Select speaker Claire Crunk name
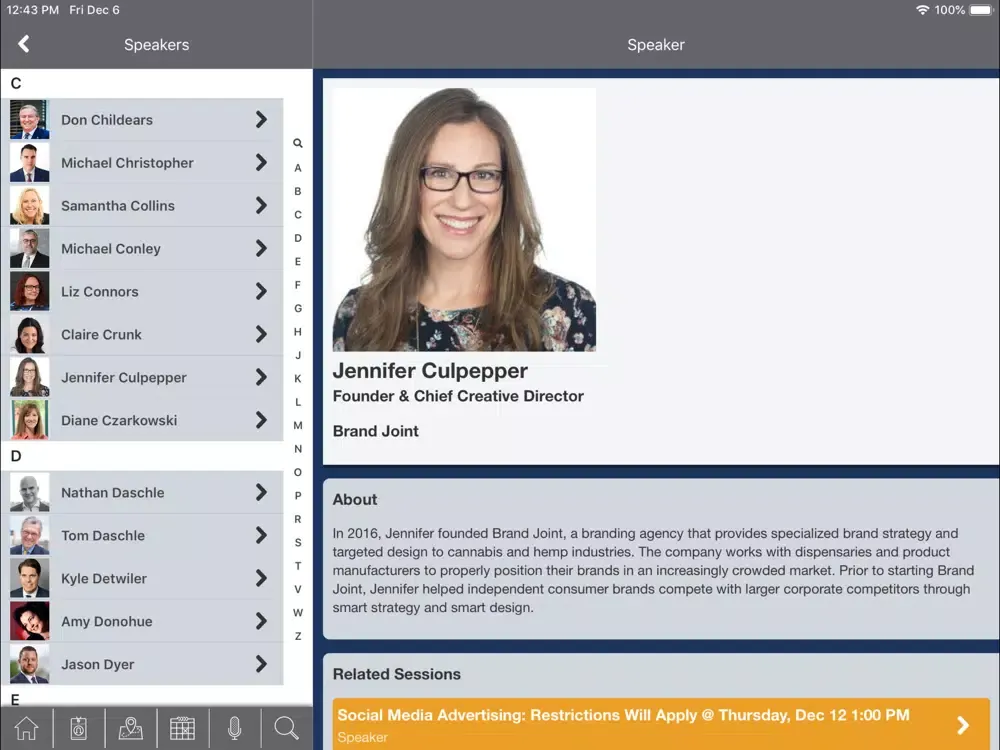Viewport: 1000px width, 750px height. click(x=101, y=334)
